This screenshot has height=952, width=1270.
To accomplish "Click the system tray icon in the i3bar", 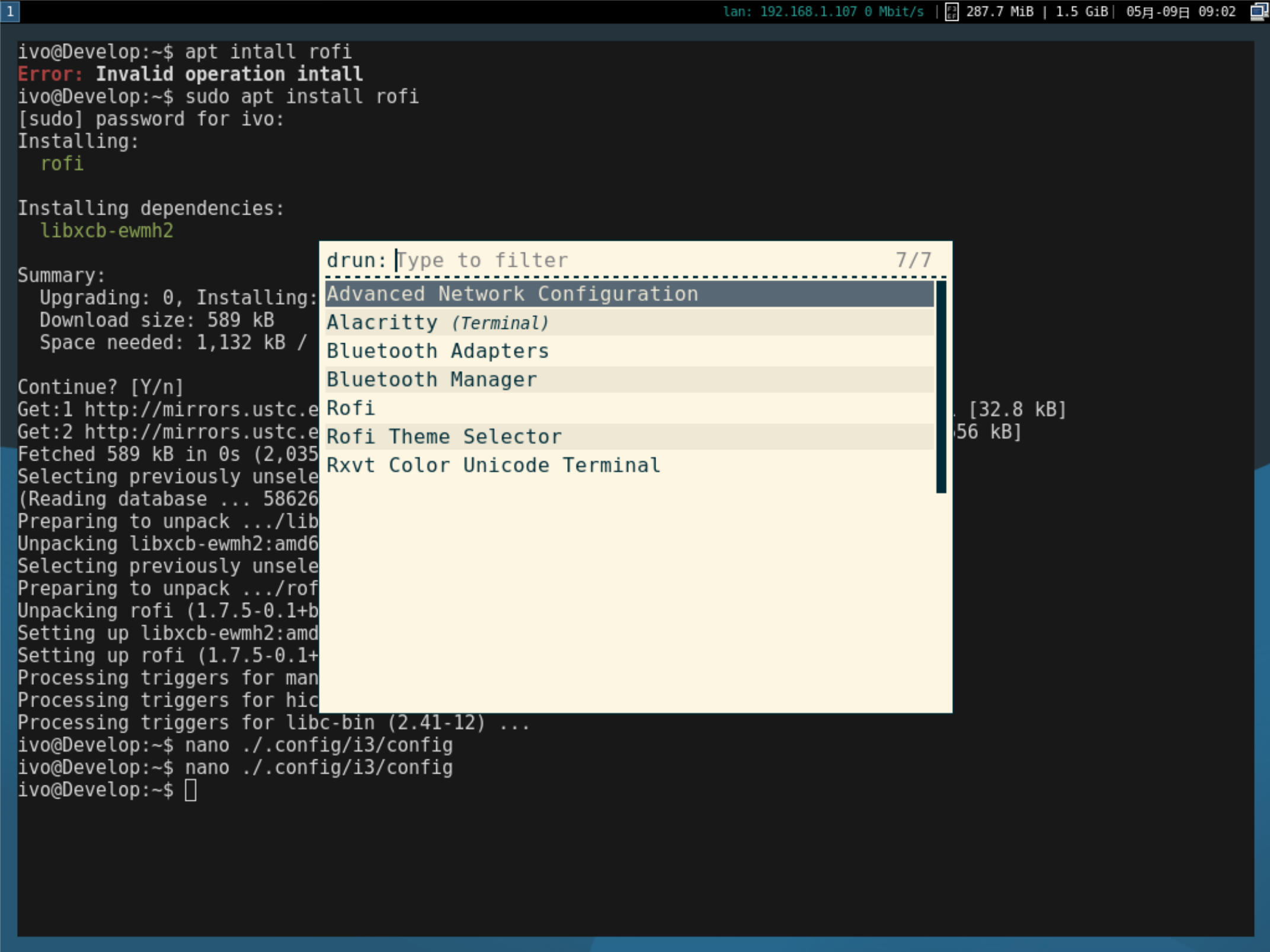I will 1259,11.
